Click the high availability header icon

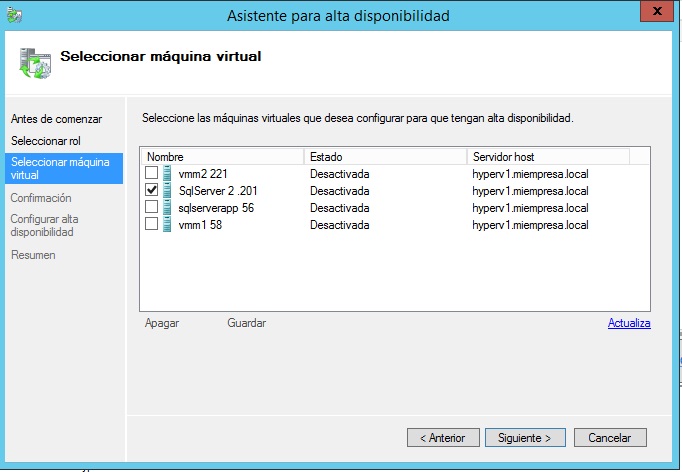[35, 60]
